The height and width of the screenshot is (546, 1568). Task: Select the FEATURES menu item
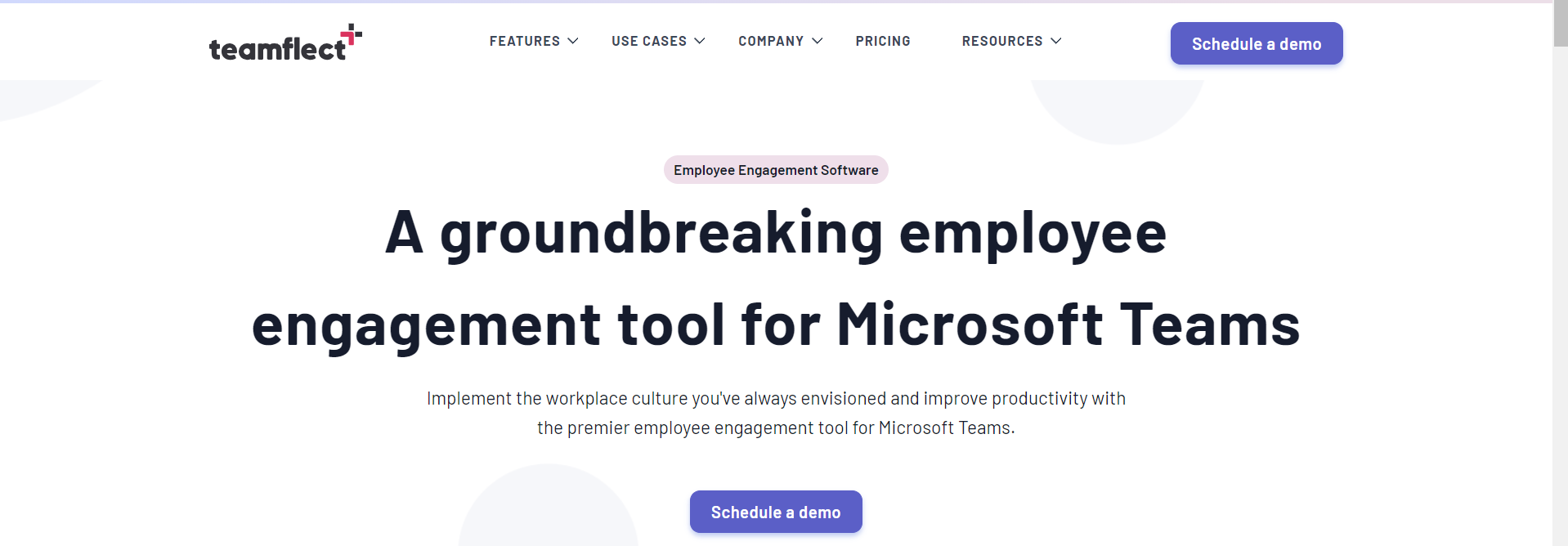pos(524,41)
